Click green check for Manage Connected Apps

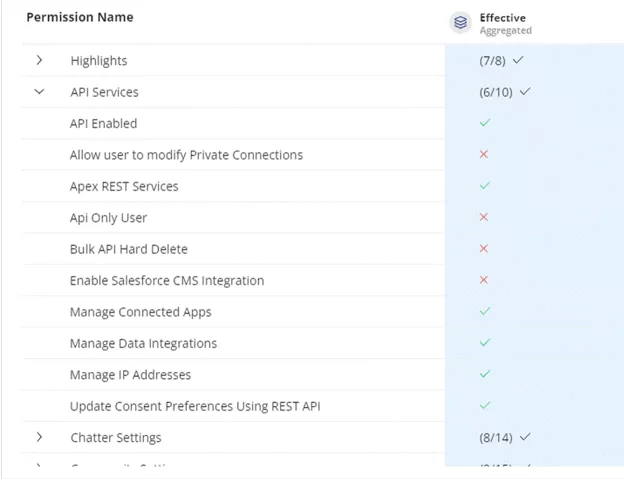[x=485, y=311]
